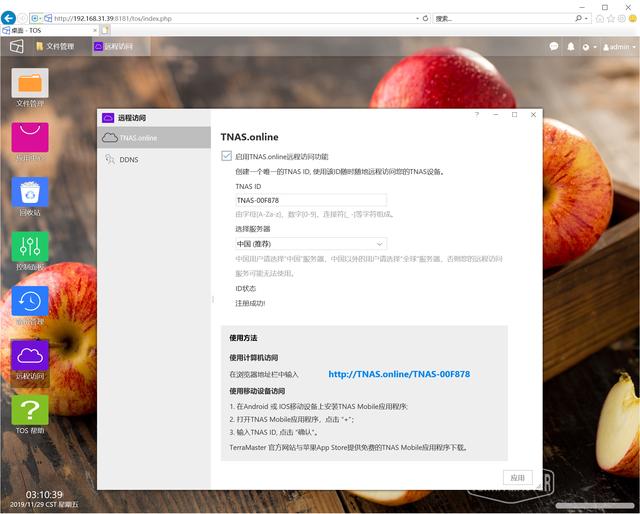Click the TOS desktop logo in top-left
The height and width of the screenshot is (514, 640).
tap(17, 46)
